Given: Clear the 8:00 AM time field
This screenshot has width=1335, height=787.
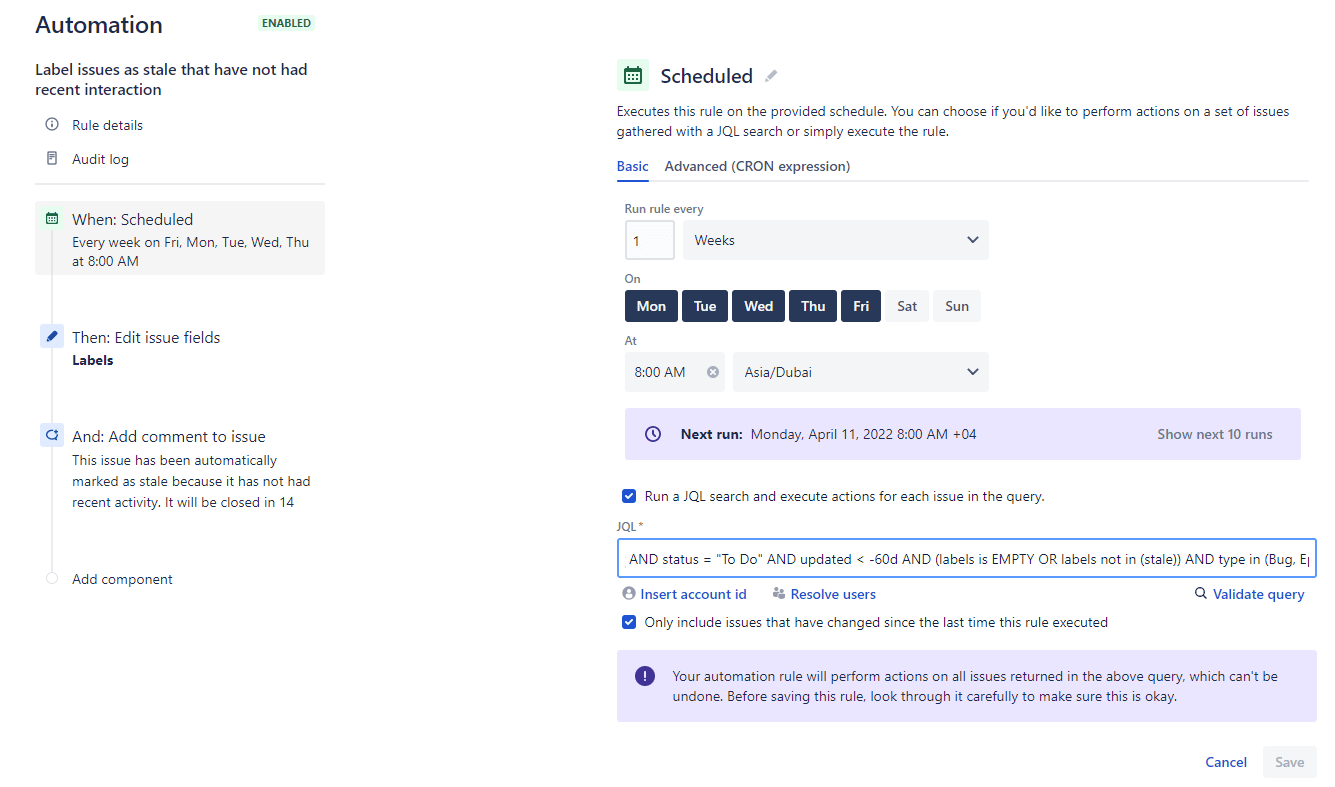Looking at the screenshot, I should pyautogui.click(x=713, y=372).
